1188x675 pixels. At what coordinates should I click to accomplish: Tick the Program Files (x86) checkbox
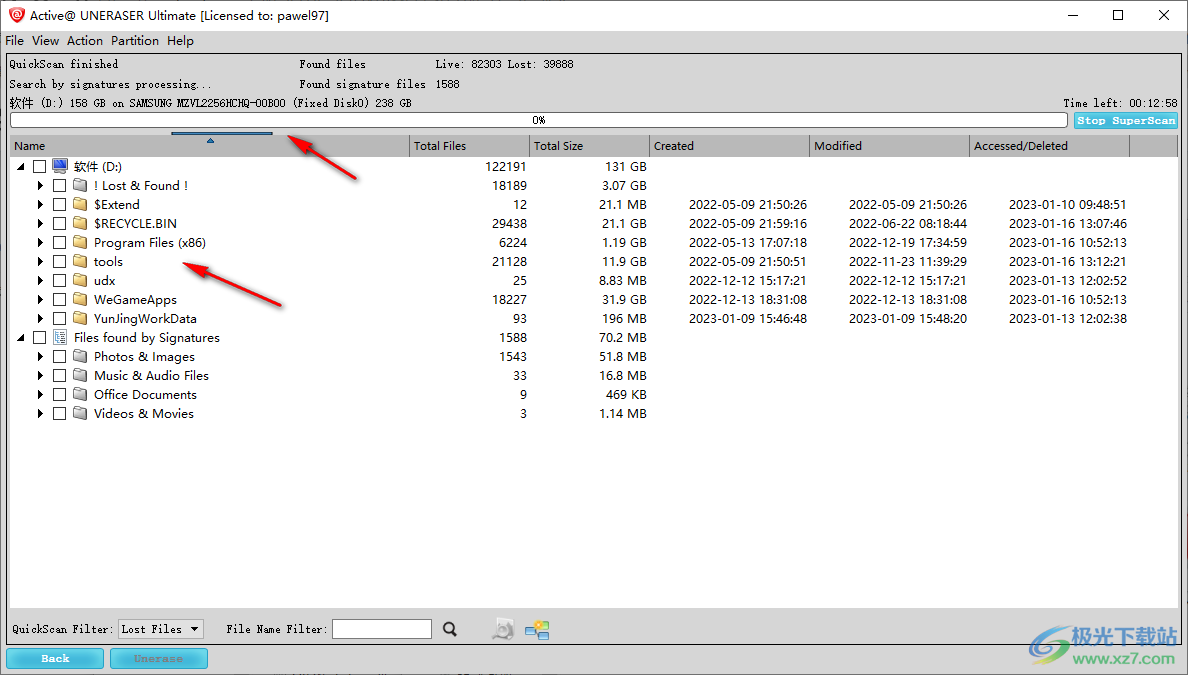point(59,242)
